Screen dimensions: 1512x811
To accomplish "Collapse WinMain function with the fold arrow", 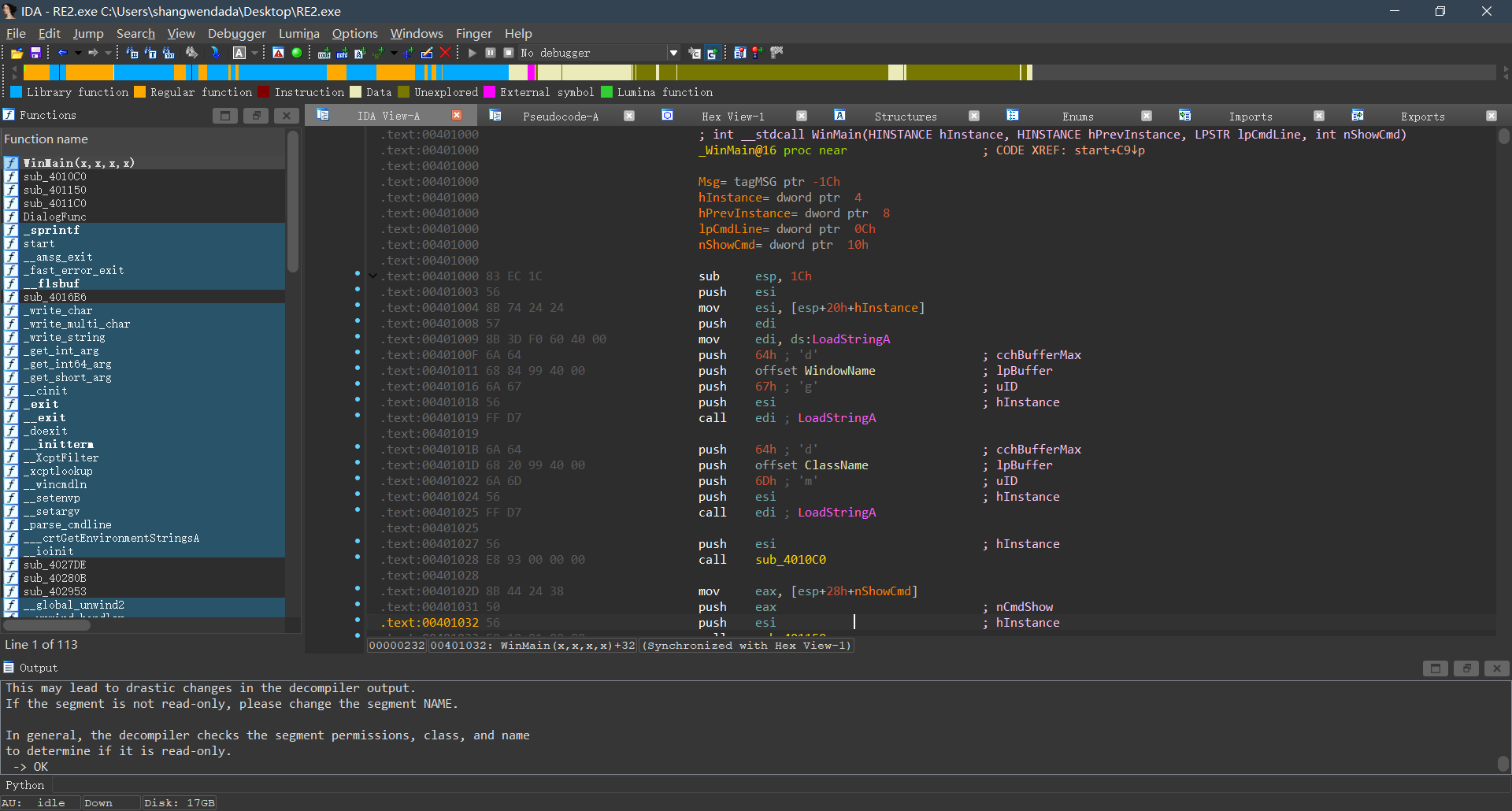I will (373, 276).
